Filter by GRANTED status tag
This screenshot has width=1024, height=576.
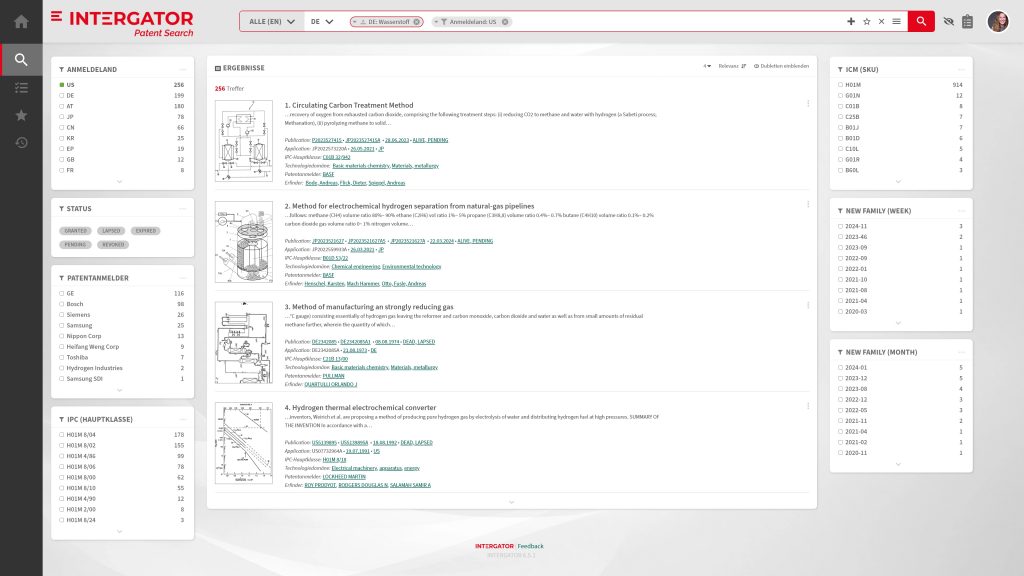tap(76, 230)
